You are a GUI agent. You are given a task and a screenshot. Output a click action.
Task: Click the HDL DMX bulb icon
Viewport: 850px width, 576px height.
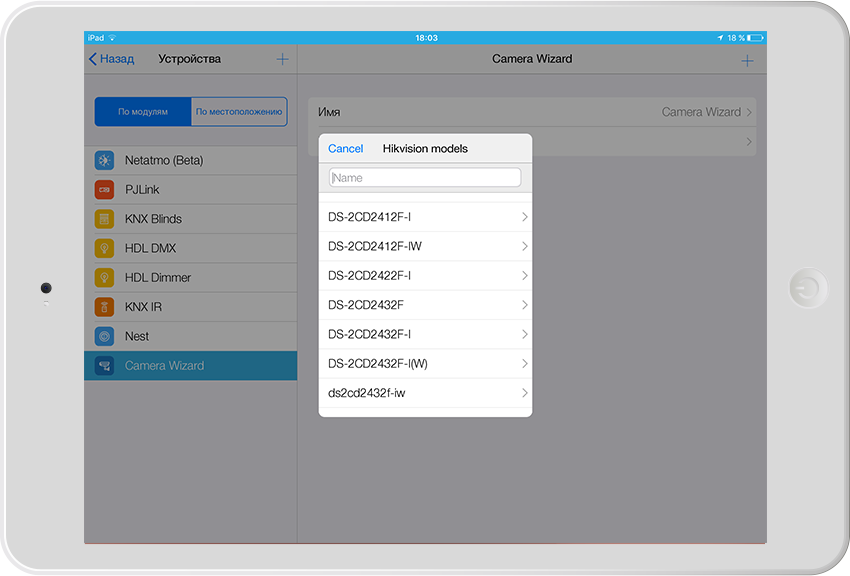click(104, 248)
